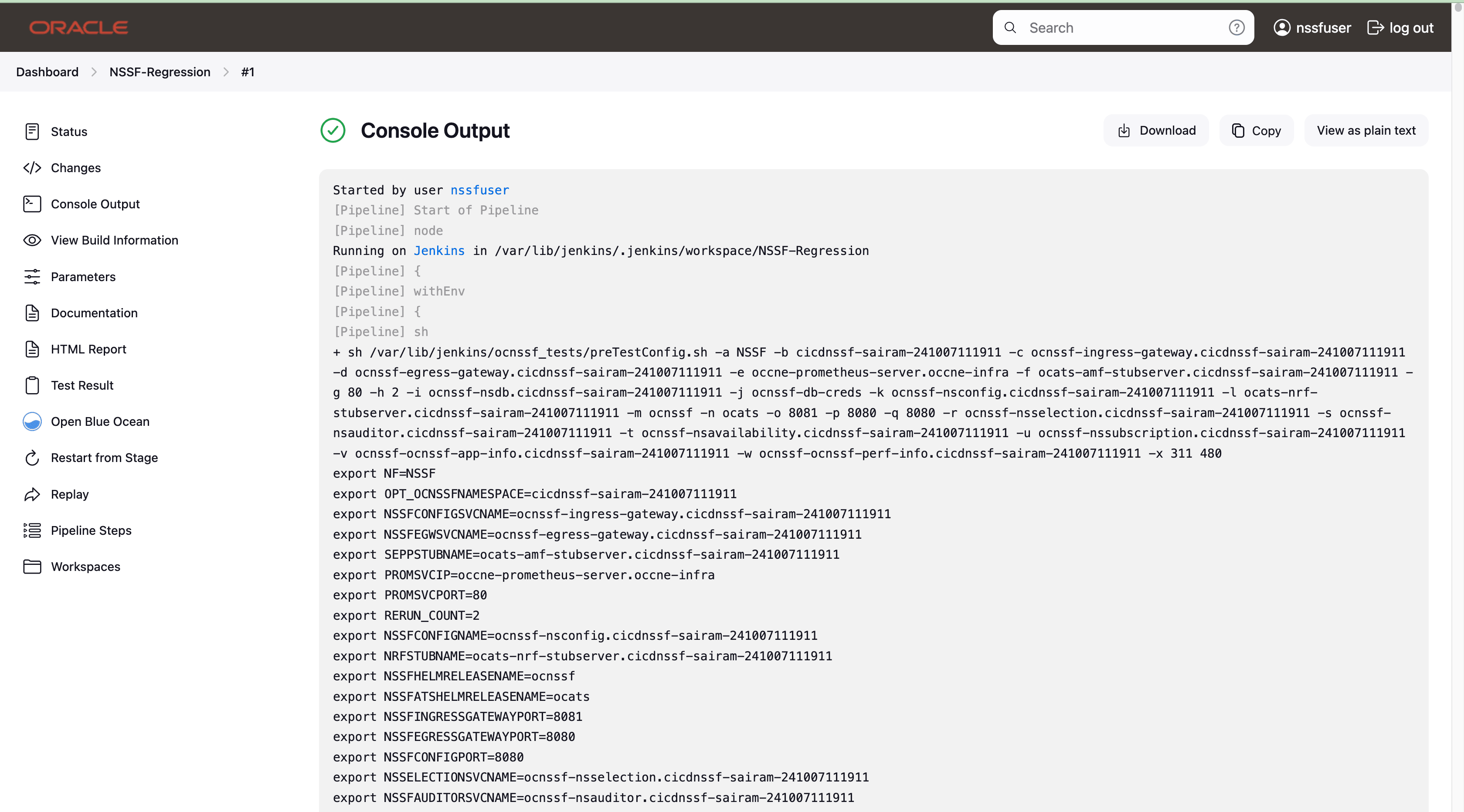Open View as plain text
Viewport: 1464px width, 812px height.
click(1365, 131)
